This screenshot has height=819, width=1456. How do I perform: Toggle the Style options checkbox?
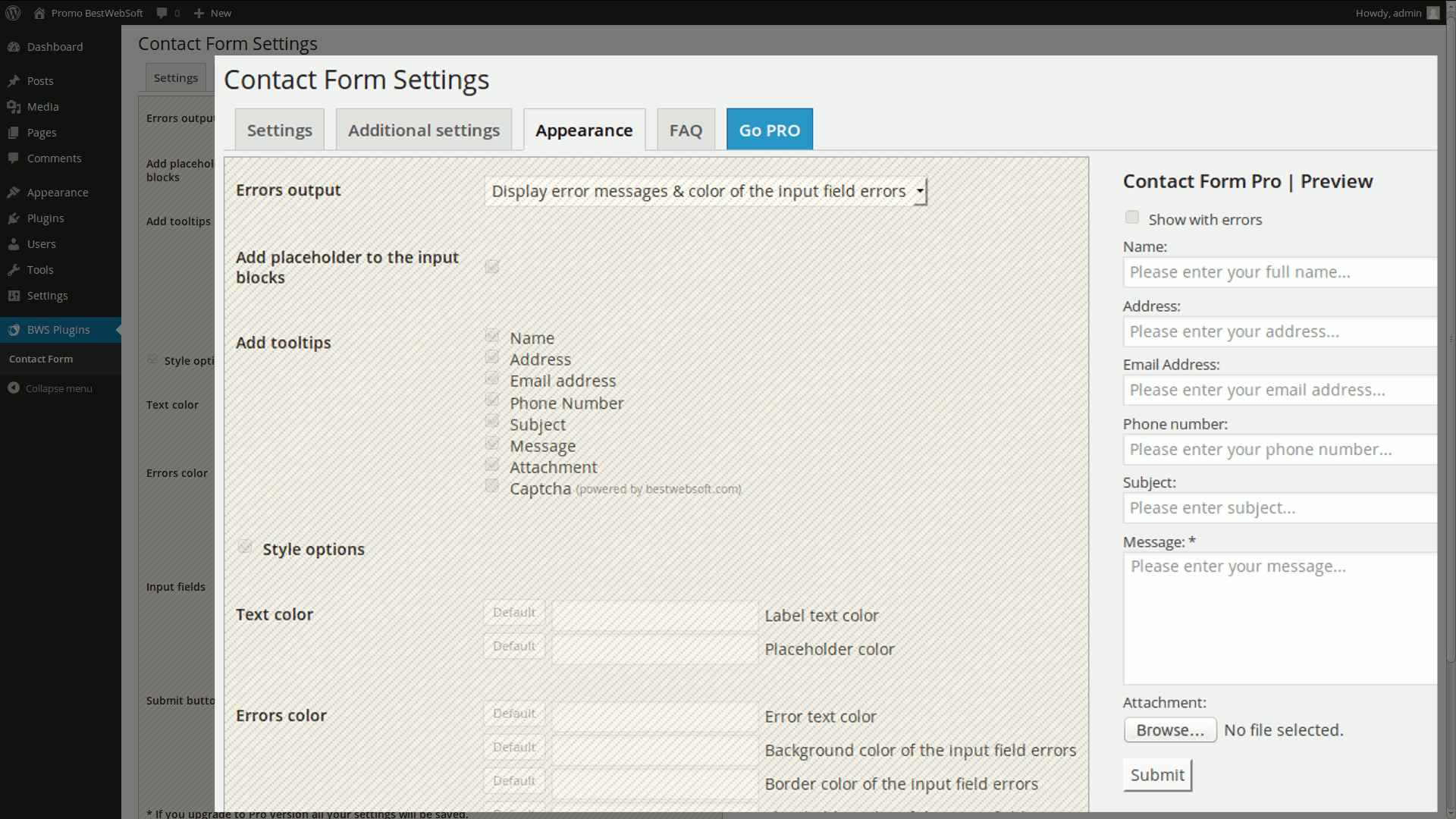pyautogui.click(x=245, y=547)
